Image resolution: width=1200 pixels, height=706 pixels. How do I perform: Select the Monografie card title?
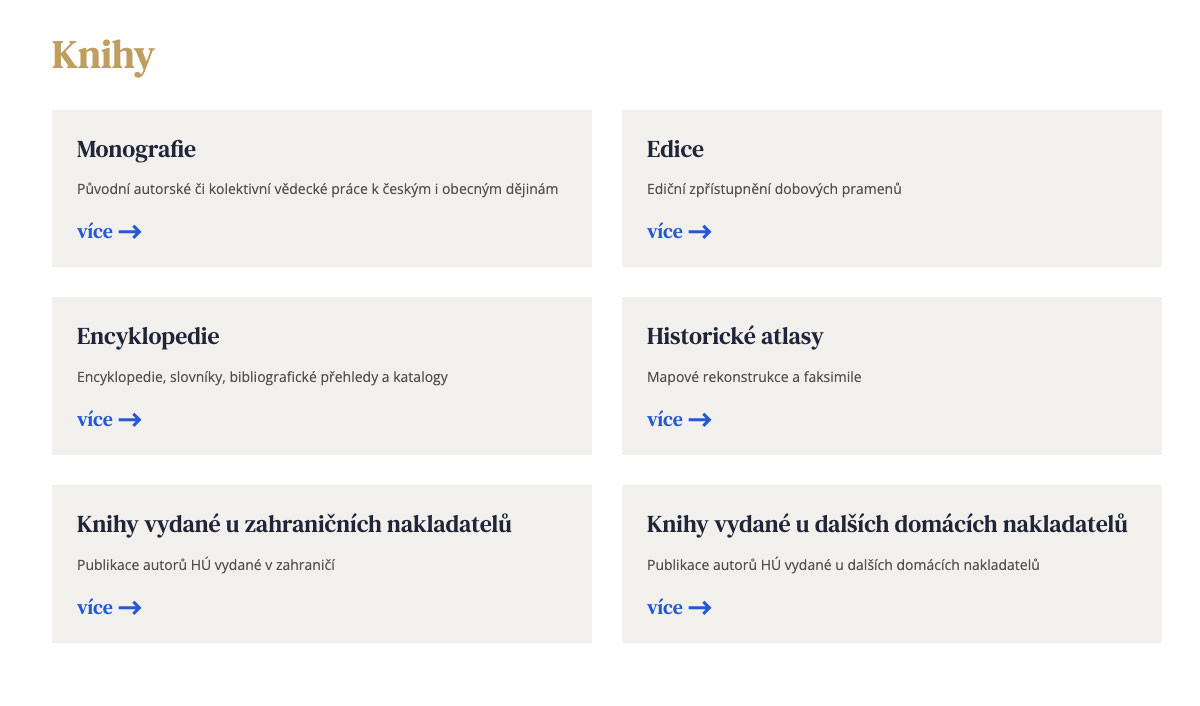[x=136, y=149]
